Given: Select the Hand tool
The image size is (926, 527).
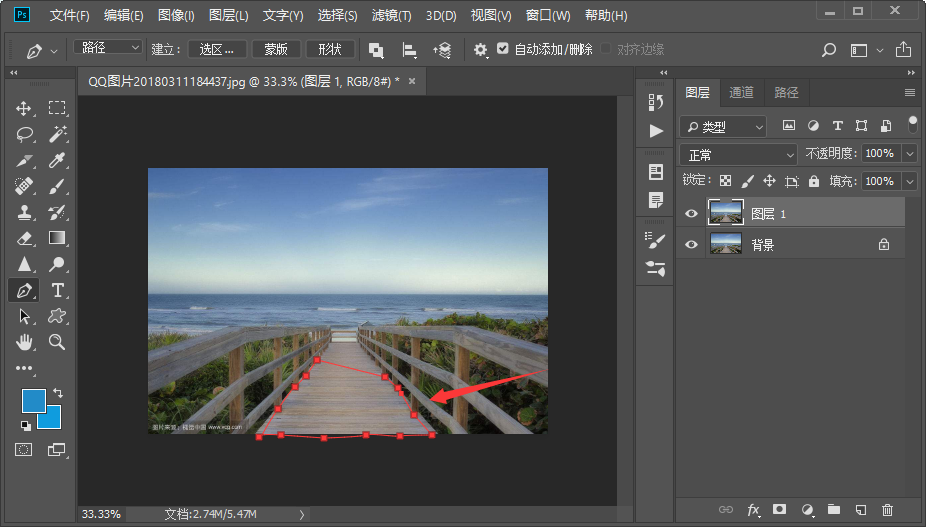Looking at the screenshot, I should pos(24,342).
